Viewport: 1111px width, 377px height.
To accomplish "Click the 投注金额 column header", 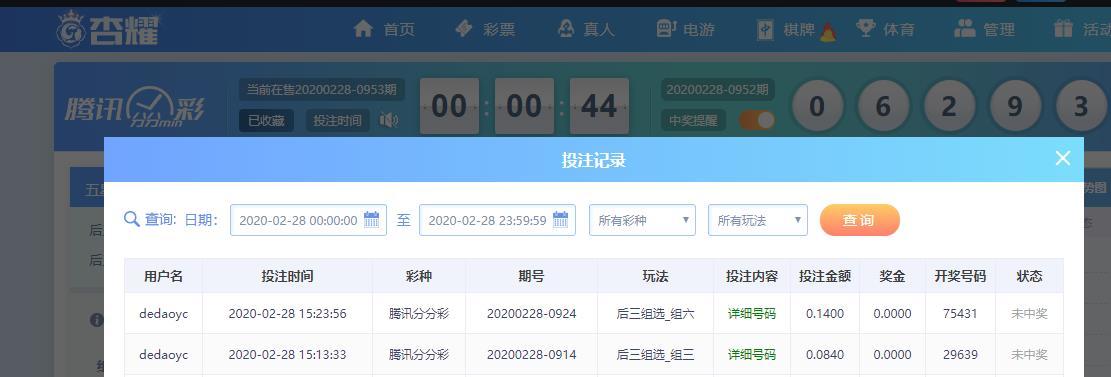I will pos(825,276).
